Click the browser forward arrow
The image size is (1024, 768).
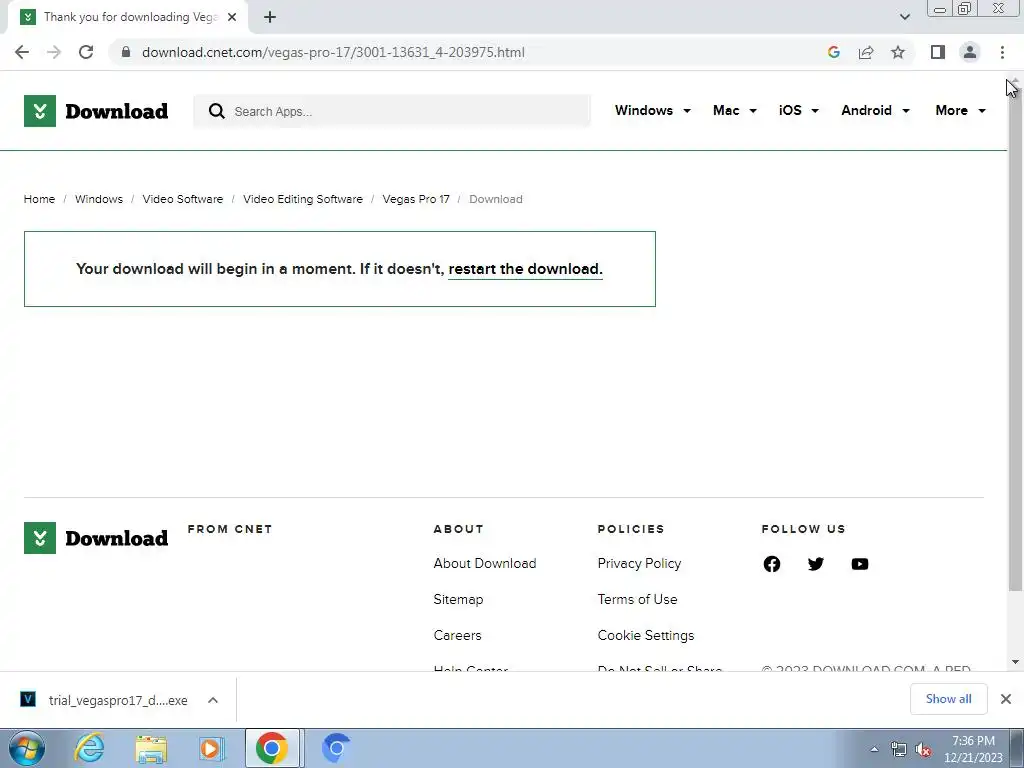click(x=54, y=52)
